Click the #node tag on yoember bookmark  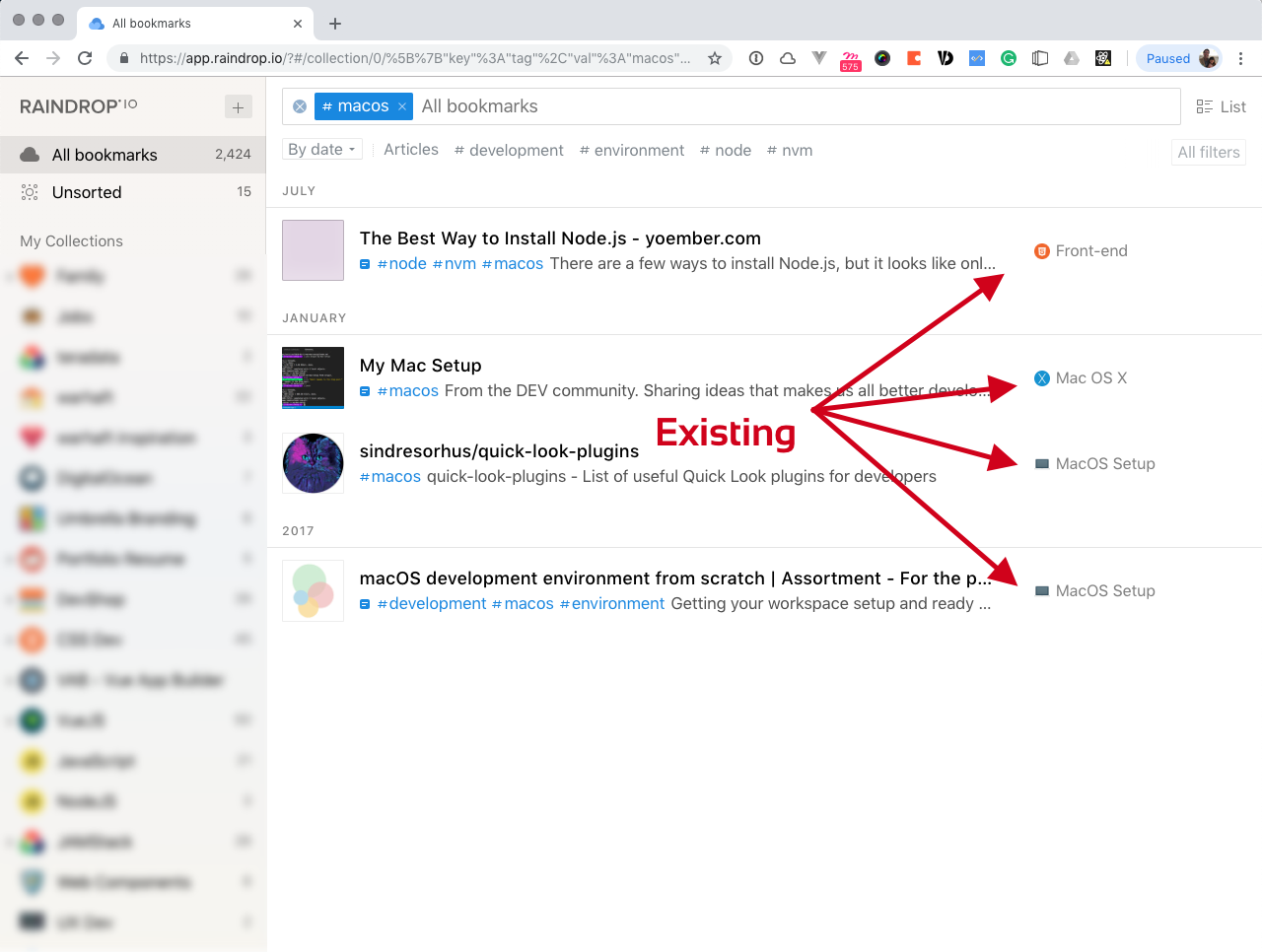(402, 264)
